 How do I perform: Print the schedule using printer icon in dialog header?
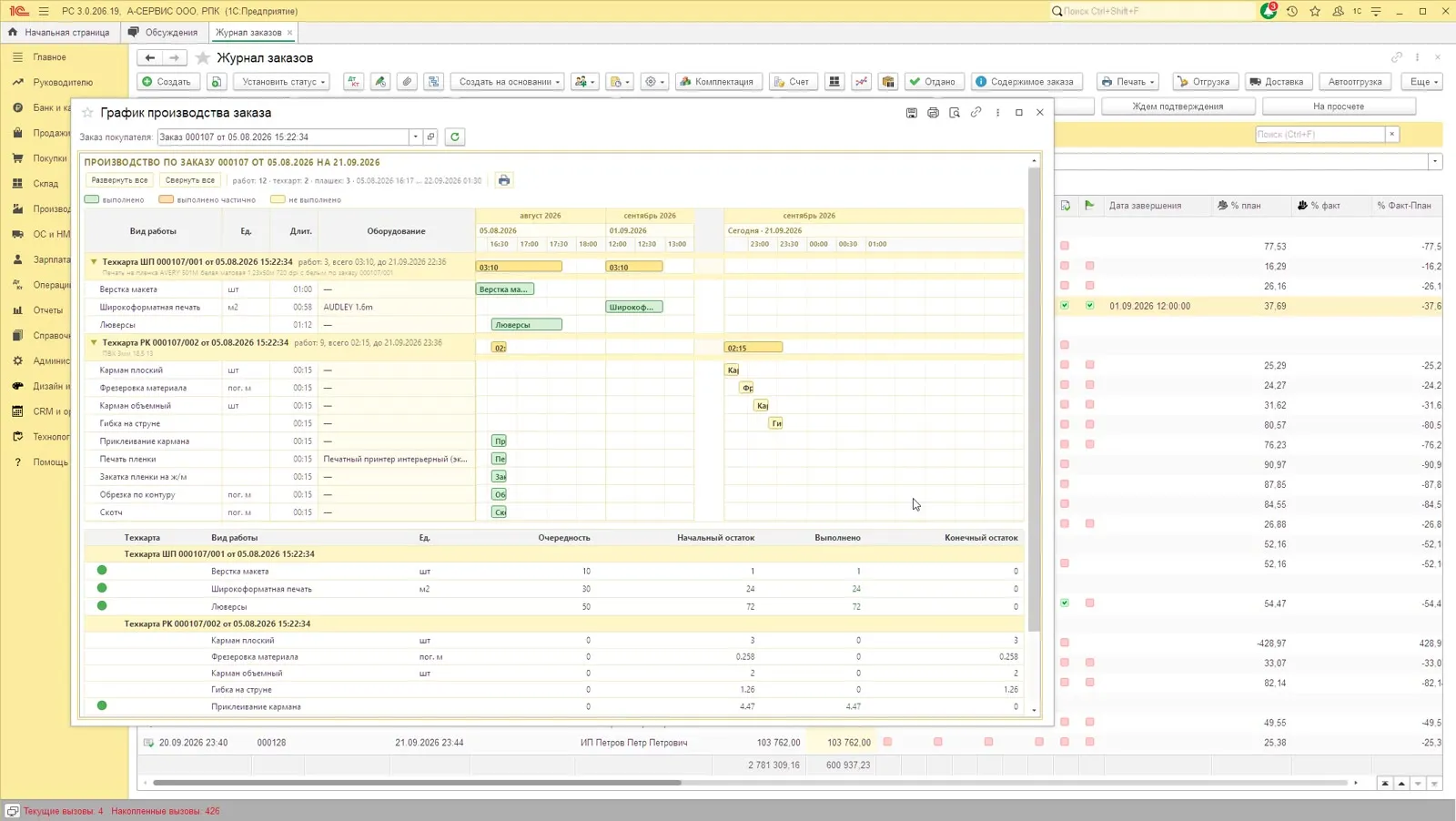click(x=933, y=113)
